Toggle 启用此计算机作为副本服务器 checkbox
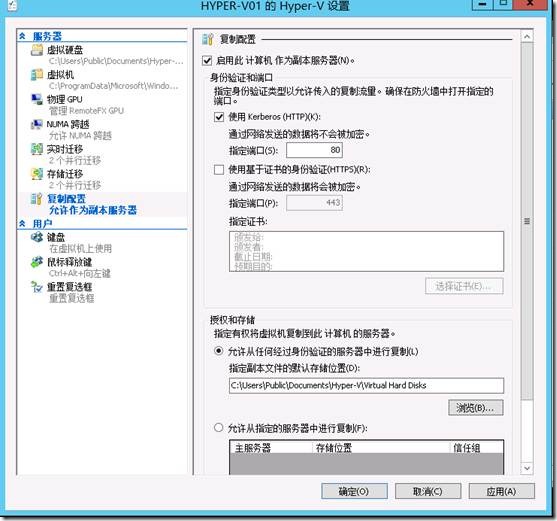The width and height of the screenshot is (557, 521). (x=207, y=61)
